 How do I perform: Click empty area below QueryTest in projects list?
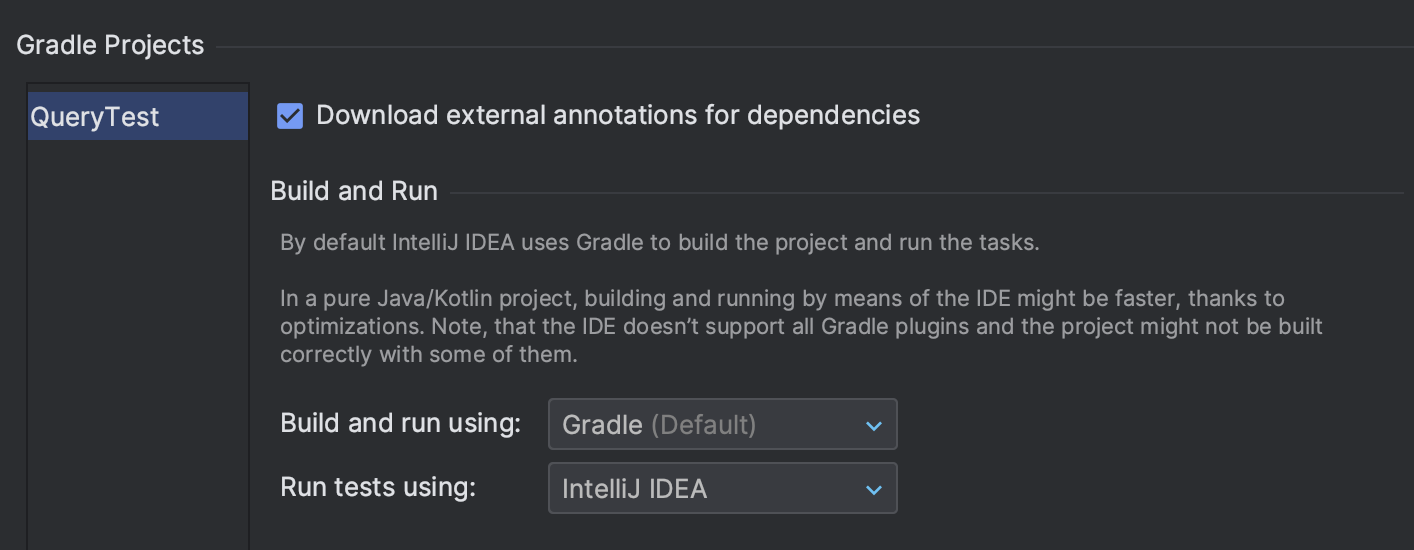point(137,340)
